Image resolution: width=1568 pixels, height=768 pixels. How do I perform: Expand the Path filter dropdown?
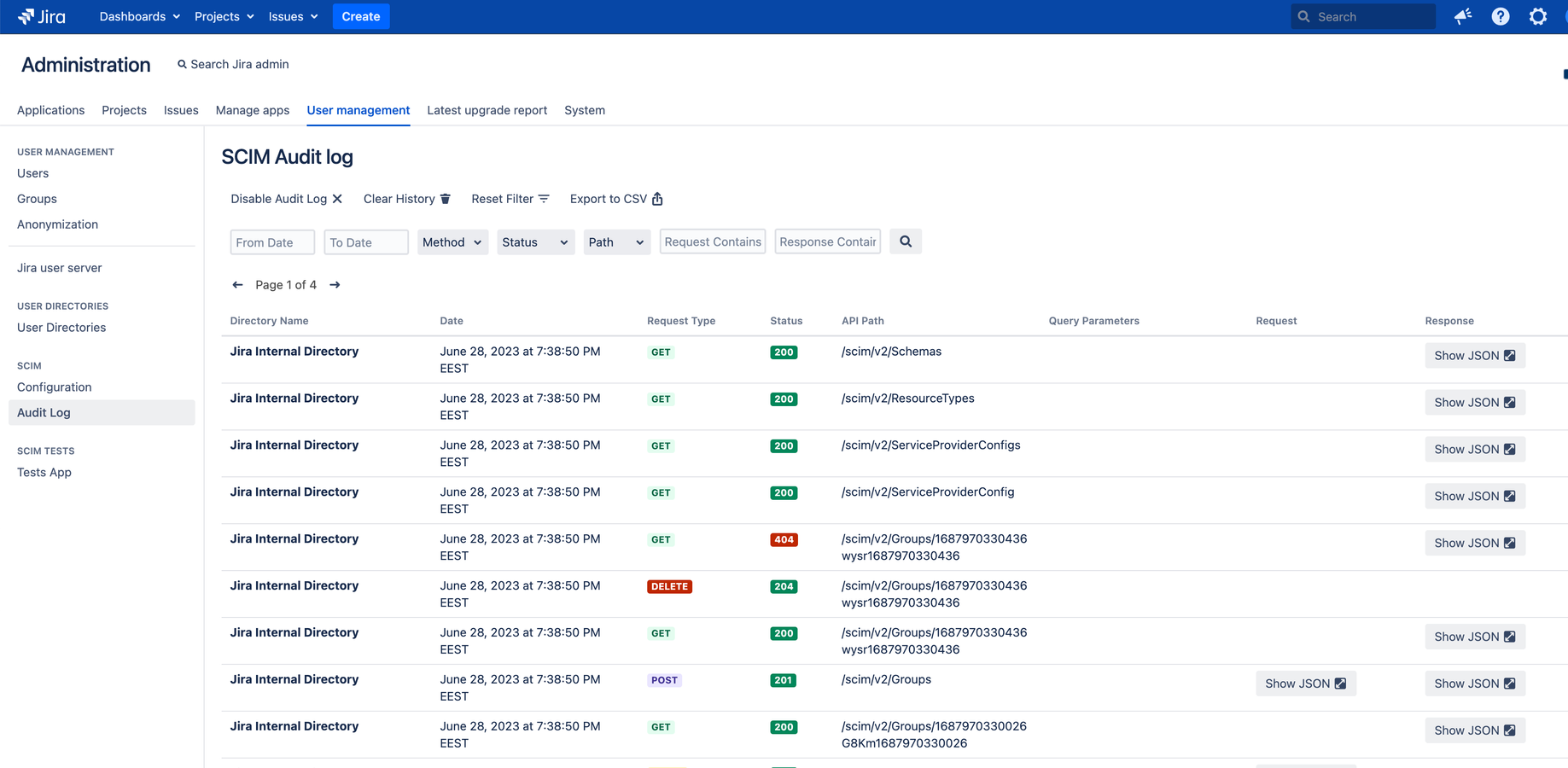click(x=617, y=242)
